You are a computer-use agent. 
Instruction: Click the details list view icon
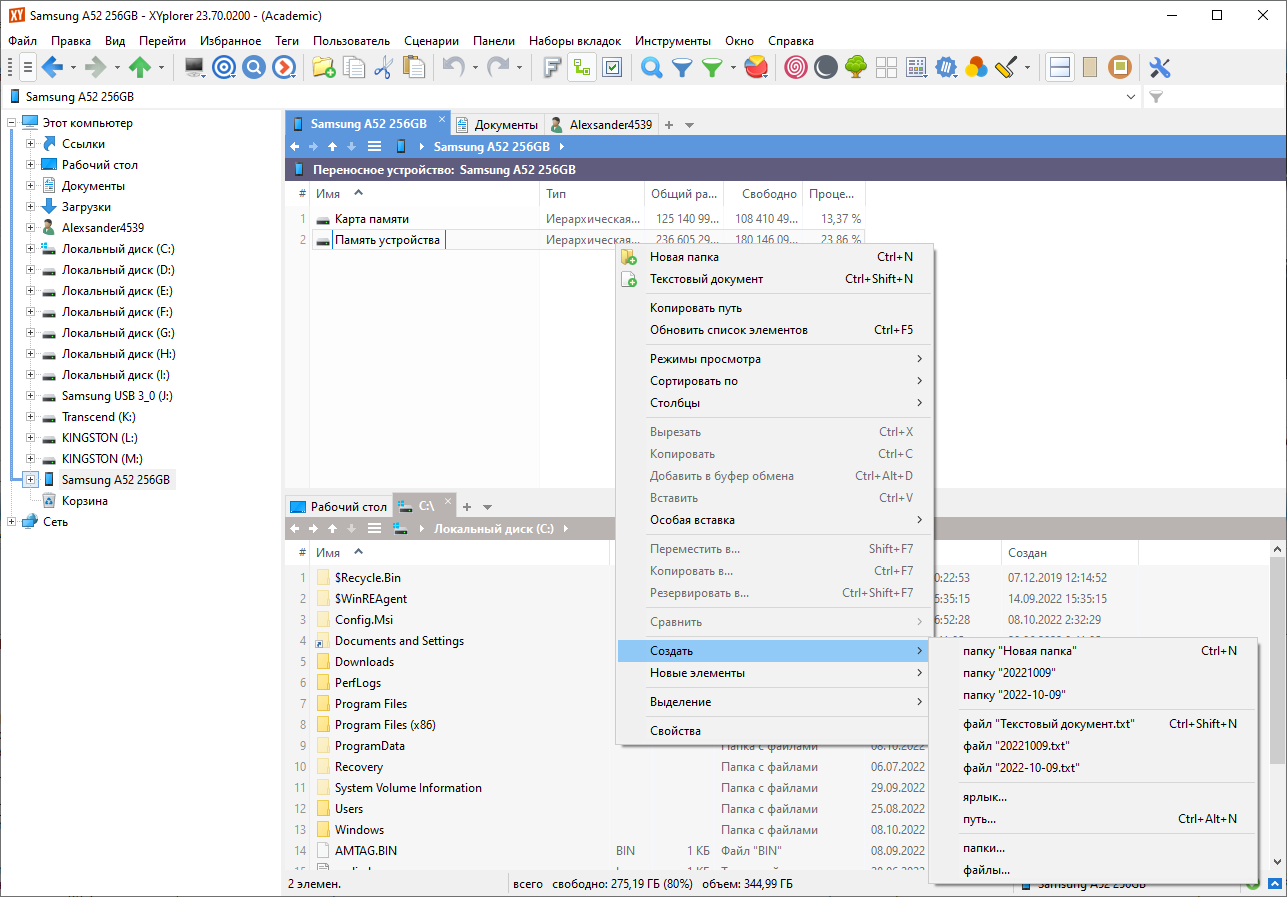coord(916,67)
